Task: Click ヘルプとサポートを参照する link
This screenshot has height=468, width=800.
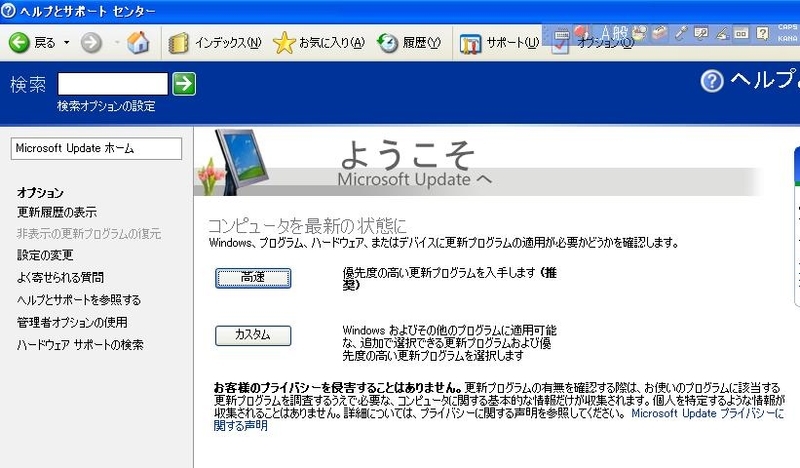Action: (79, 300)
